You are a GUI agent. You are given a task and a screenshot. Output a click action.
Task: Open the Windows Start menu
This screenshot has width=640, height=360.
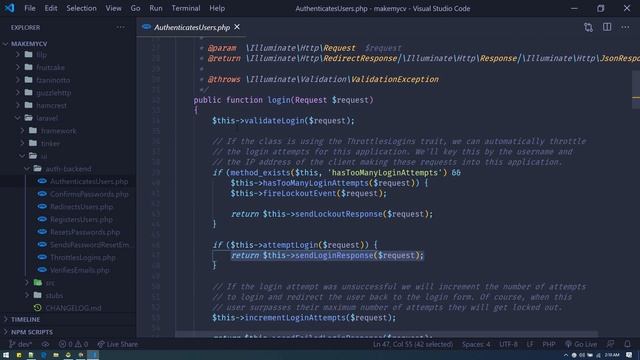(6, 355)
